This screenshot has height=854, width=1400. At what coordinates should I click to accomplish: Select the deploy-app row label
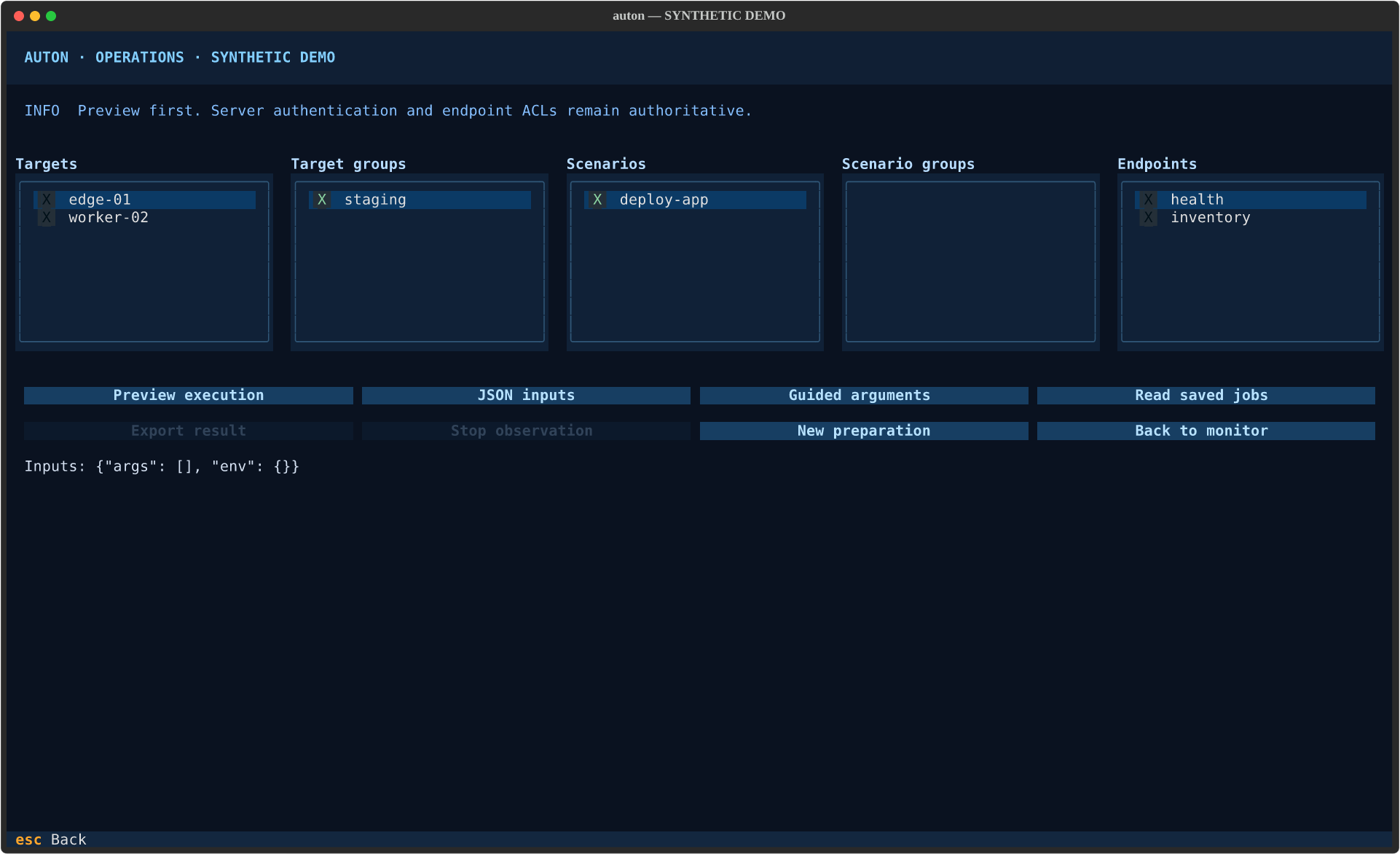point(664,200)
